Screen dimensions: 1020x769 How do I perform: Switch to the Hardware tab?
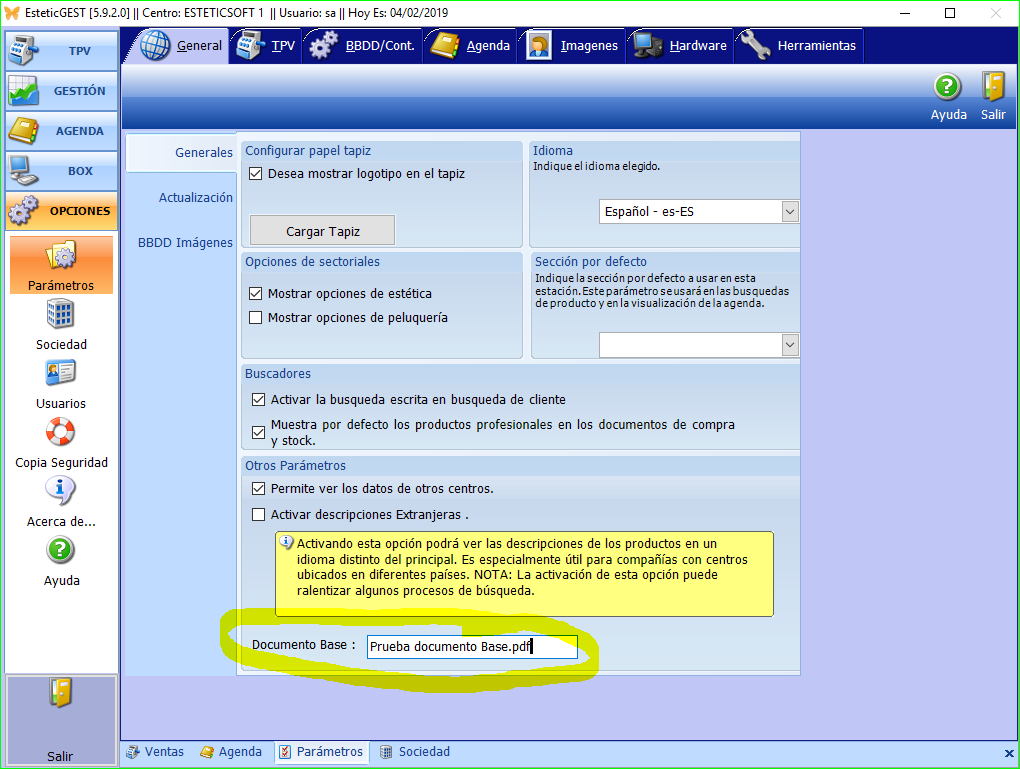coord(681,46)
